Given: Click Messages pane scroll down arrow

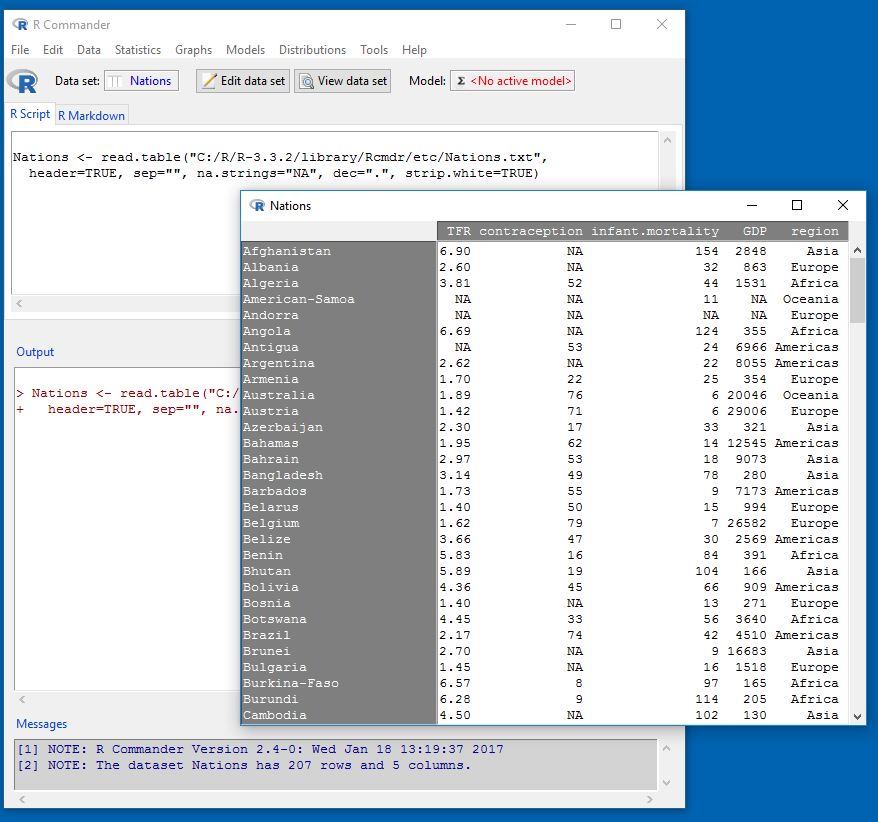Looking at the screenshot, I should point(666,782).
